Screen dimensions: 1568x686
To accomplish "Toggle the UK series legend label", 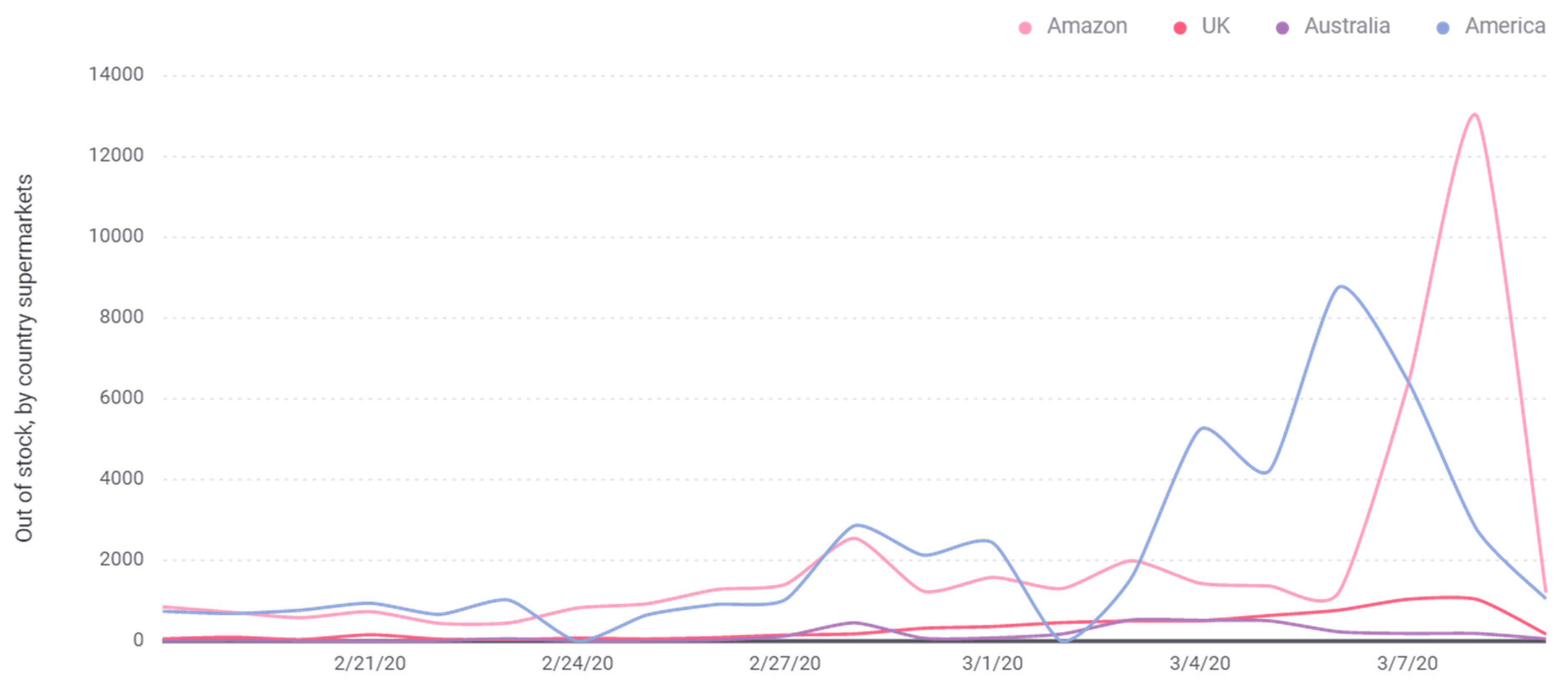I will coord(1216,26).
